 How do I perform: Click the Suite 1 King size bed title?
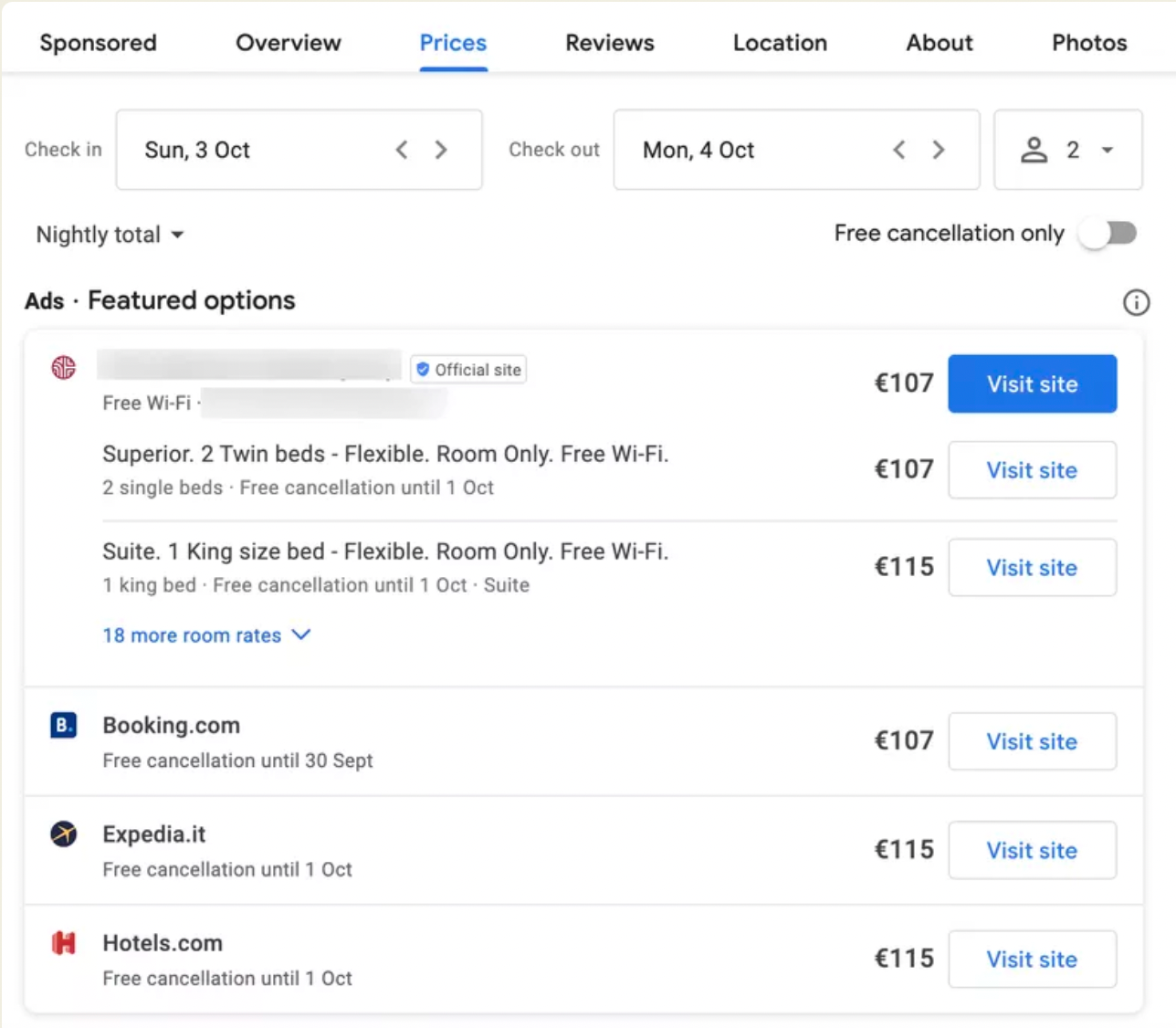(385, 551)
